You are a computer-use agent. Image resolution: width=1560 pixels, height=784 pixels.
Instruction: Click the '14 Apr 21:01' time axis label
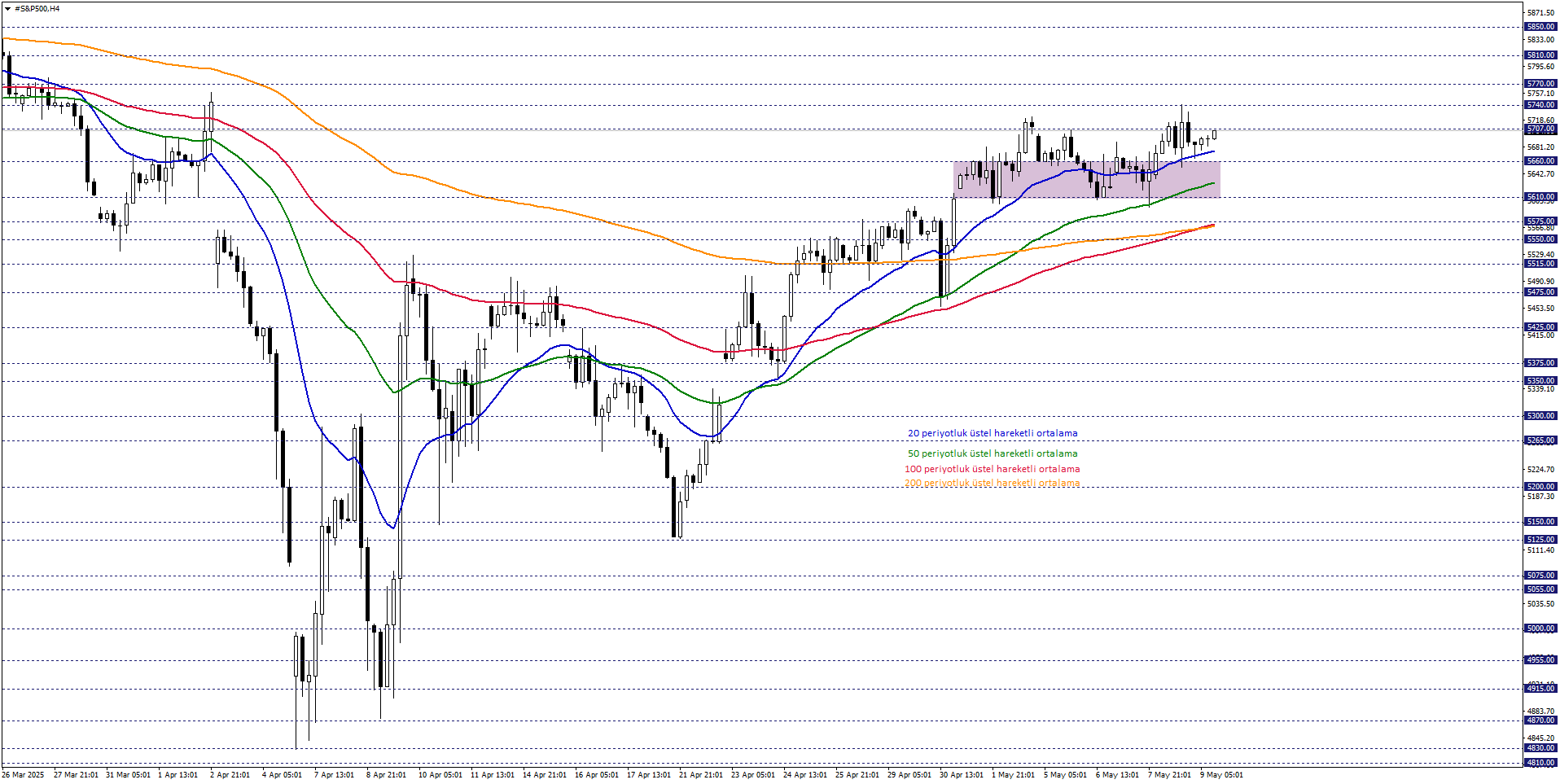[545, 775]
